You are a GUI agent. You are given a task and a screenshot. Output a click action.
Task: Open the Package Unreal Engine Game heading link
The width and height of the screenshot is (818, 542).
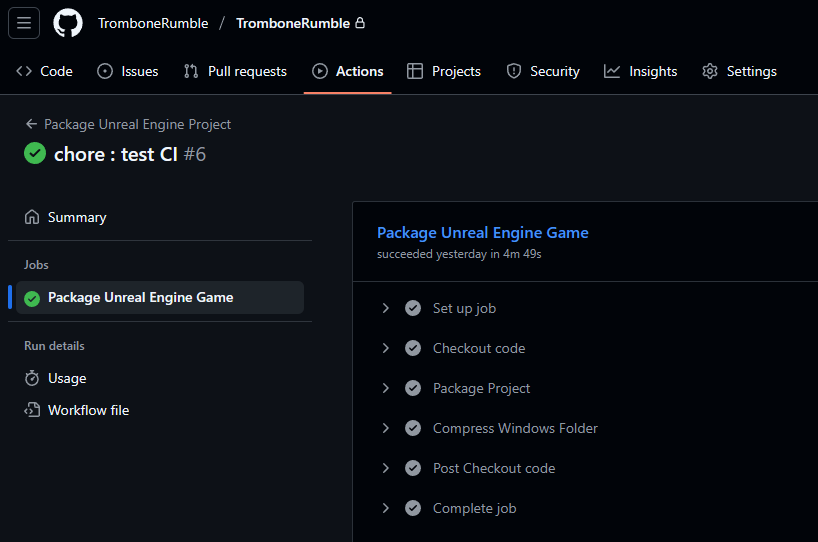[x=483, y=233]
